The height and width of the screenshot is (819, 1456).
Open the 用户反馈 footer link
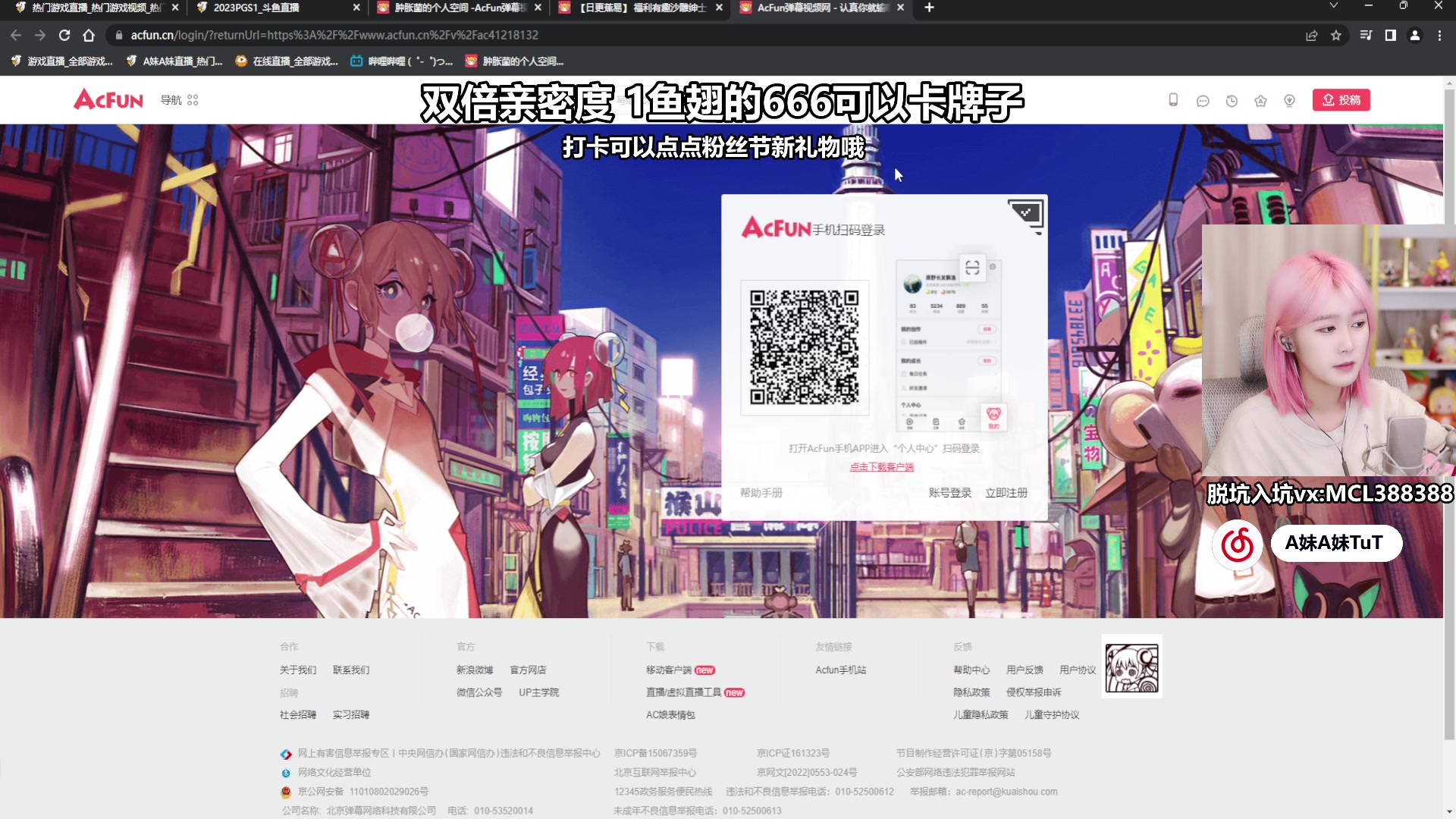click(1025, 670)
